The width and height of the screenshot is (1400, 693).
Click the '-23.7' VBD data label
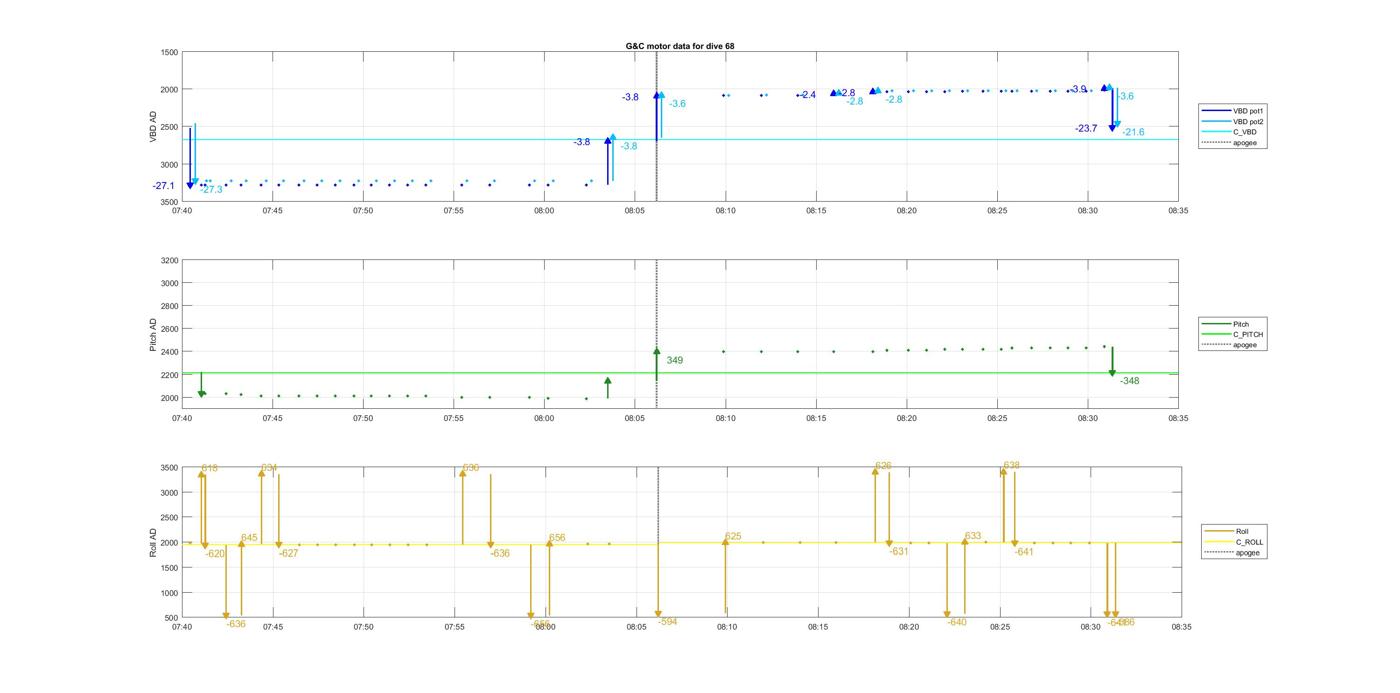(x=1086, y=128)
